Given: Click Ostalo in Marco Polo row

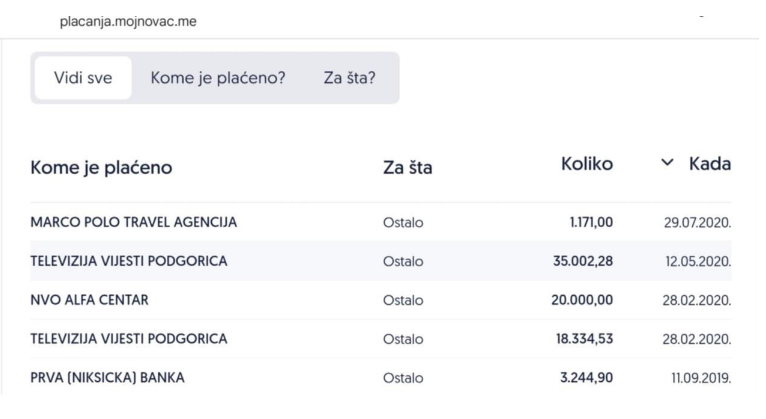Looking at the screenshot, I should tap(403, 223).
